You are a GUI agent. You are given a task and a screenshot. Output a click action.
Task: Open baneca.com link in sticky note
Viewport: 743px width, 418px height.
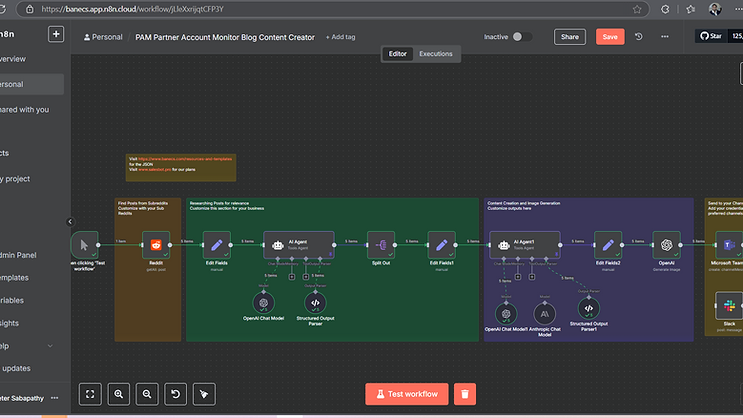(x=185, y=159)
